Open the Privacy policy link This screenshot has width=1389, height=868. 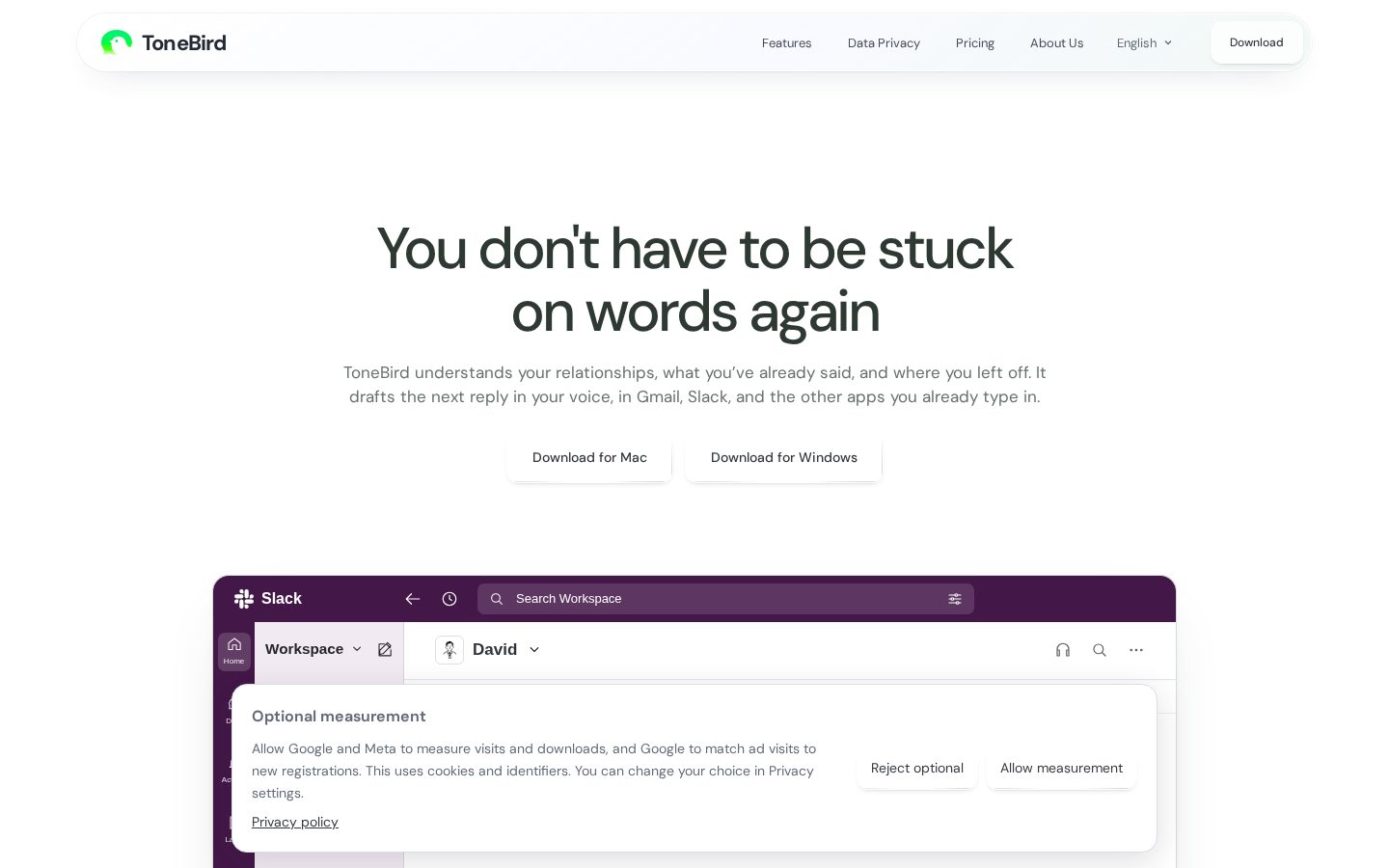pyautogui.click(x=295, y=822)
